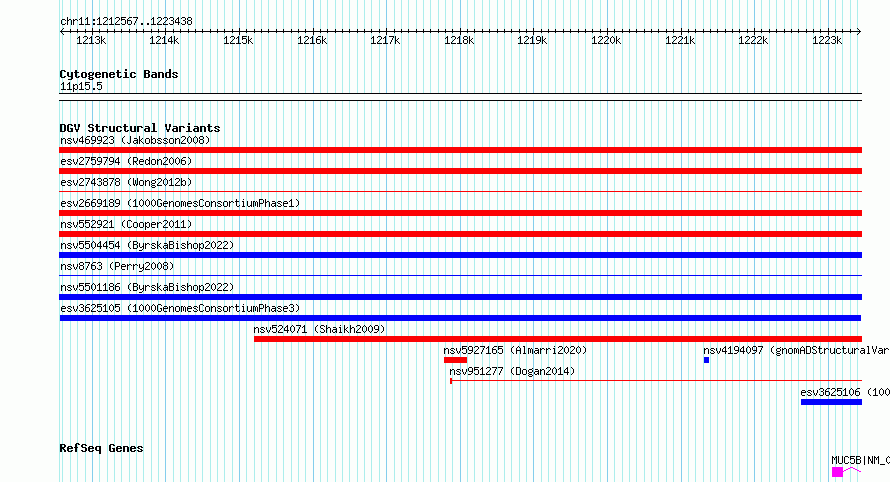Select the short red bar of nsv5927165
The height and width of the screenshot is (482, 890).
click(x=455, y=360)
